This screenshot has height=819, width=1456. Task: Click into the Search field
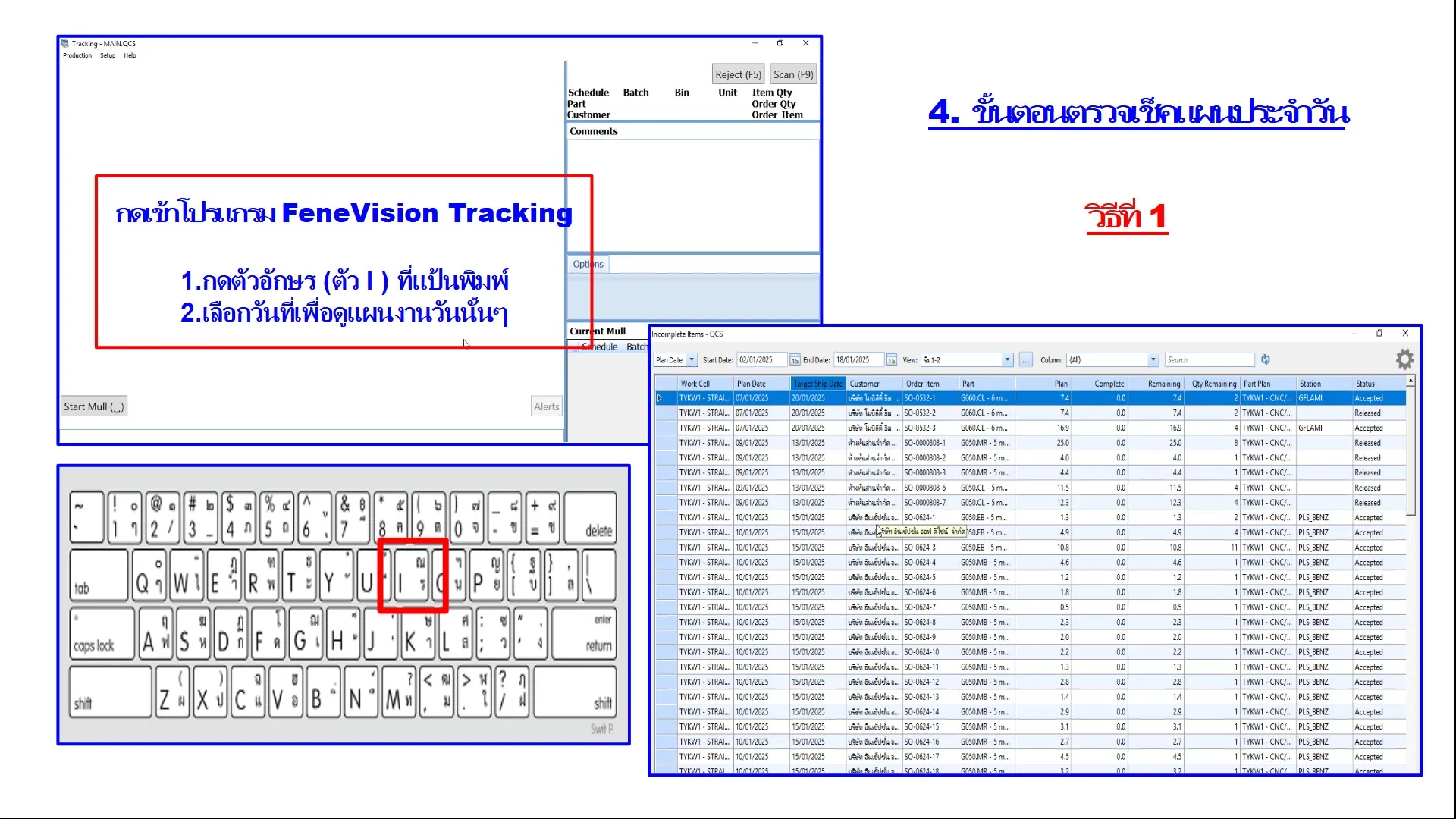click(x=1210, y=360)
